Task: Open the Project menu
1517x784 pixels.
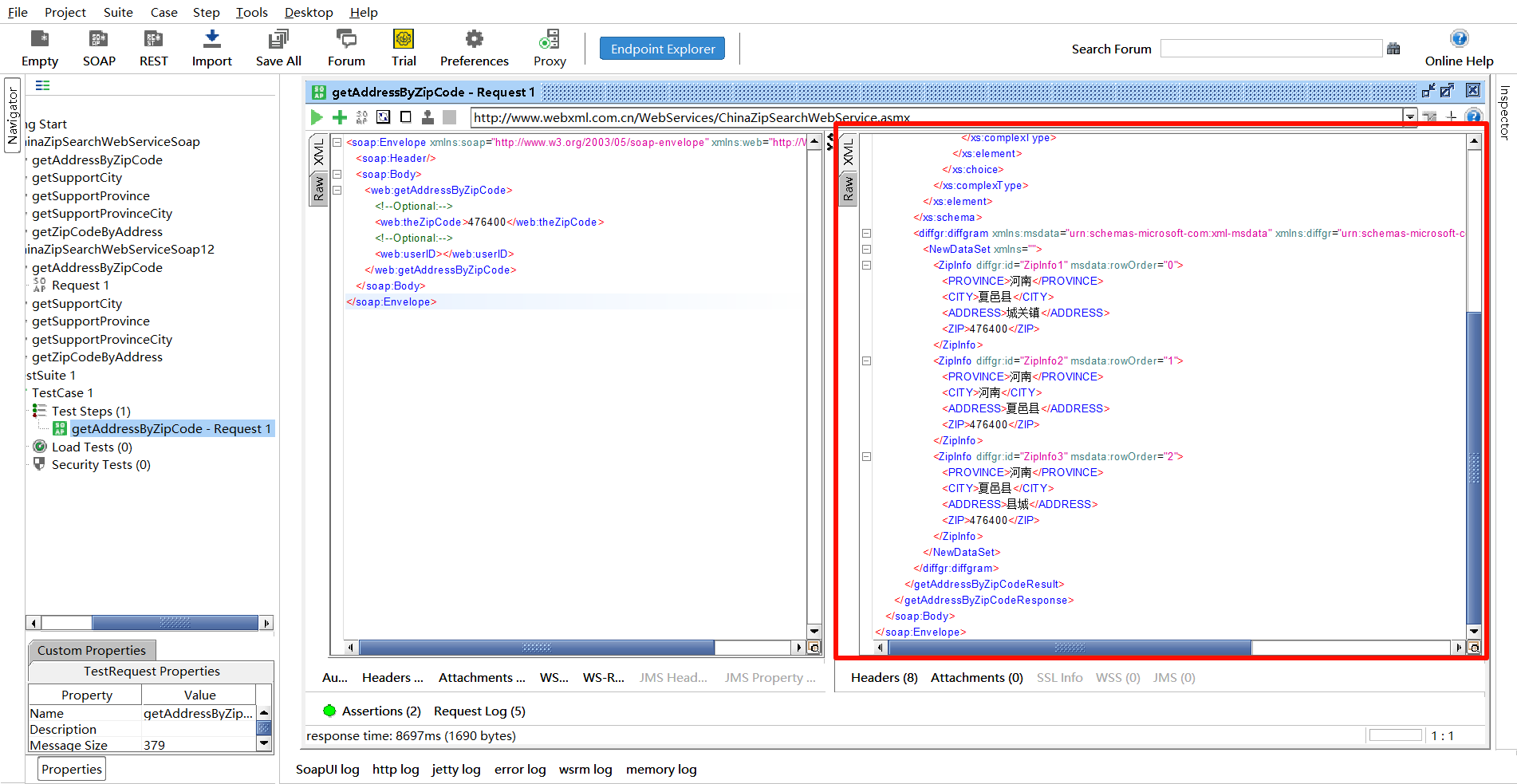Action: click(65, 12)
